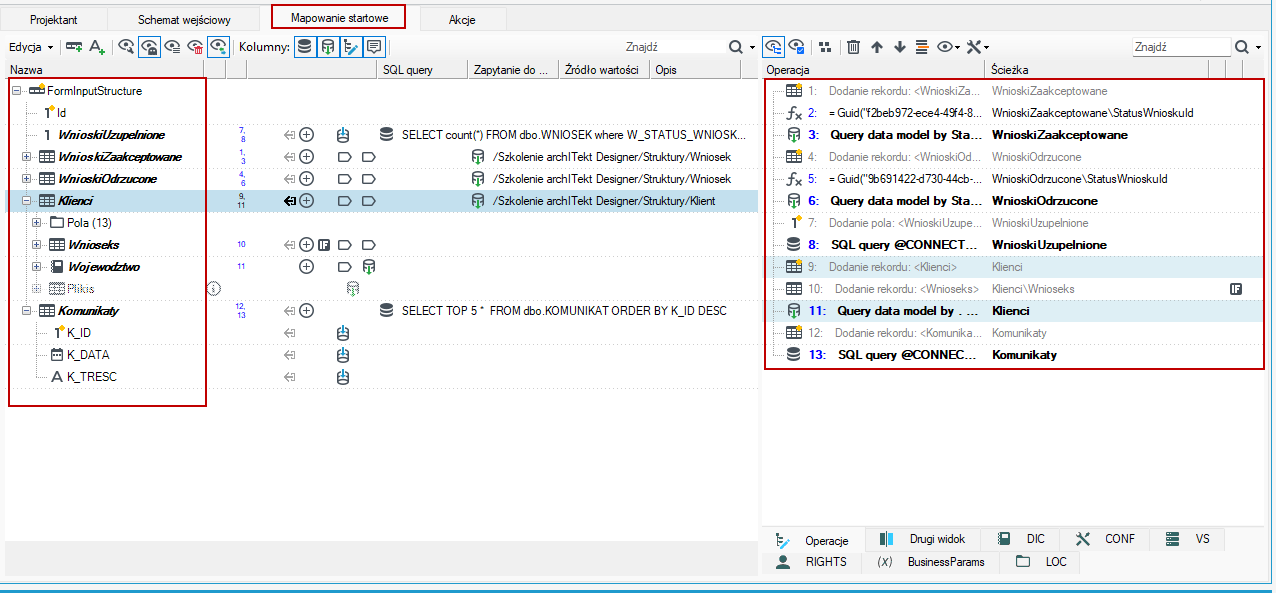Click the add text (A+) icon
Image resolution: width=1276 pixels, height=593 pixels.
pyautogui.click(x=97, y=47)
